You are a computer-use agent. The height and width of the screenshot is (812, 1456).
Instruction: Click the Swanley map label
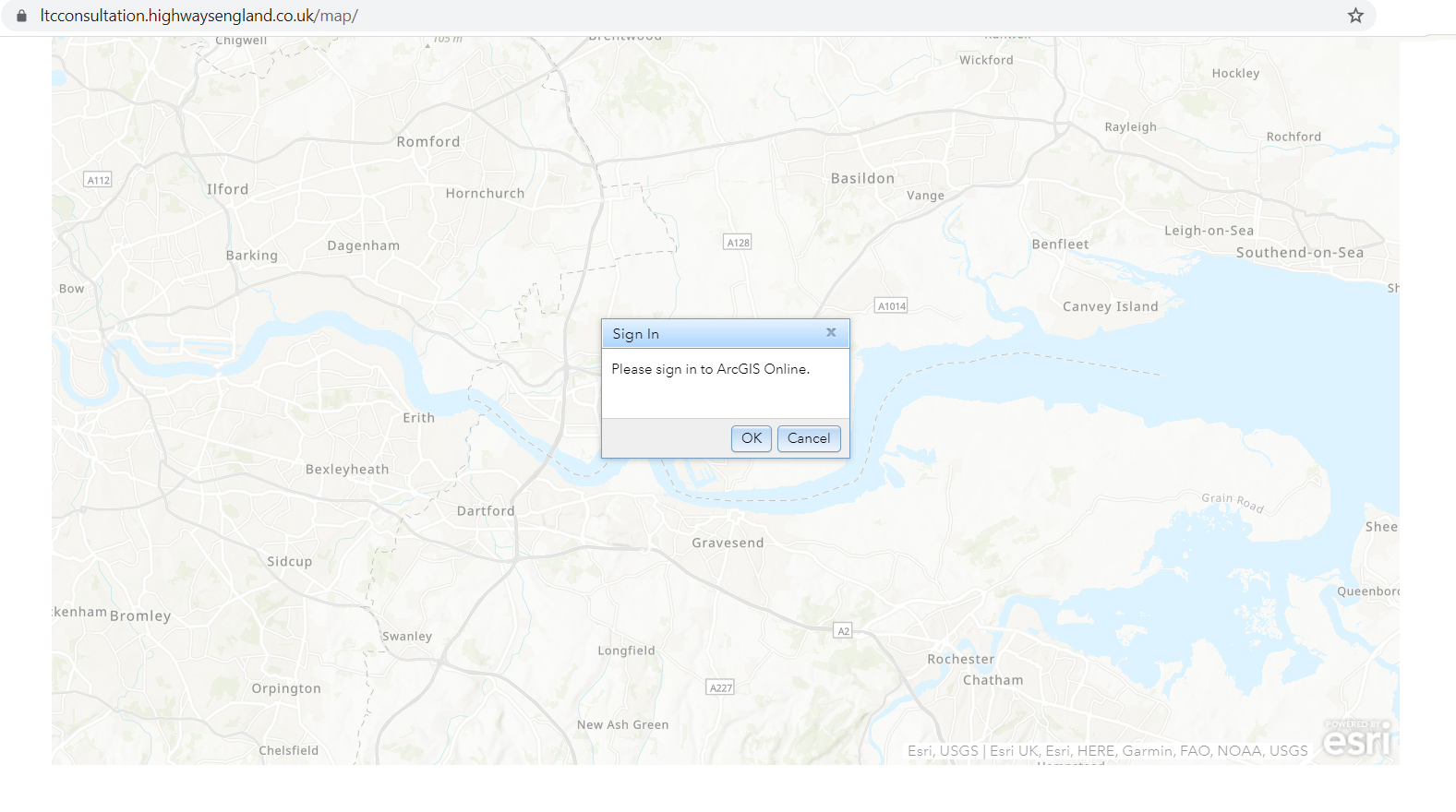(x=407, y=637)
